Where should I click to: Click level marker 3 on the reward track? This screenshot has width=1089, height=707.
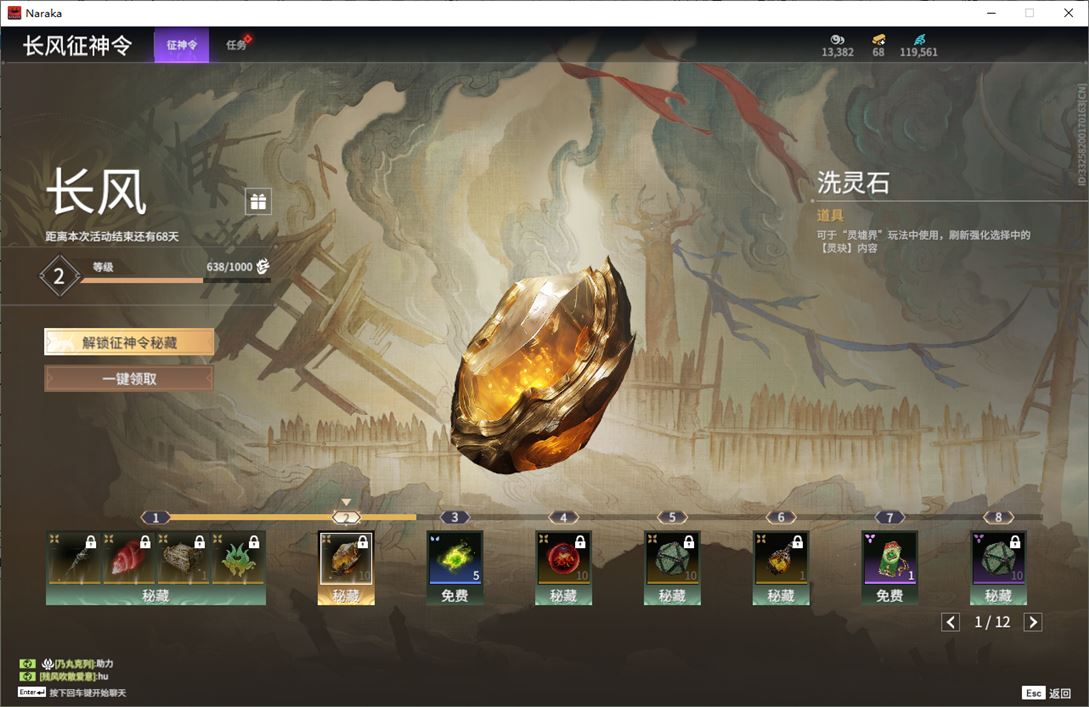455,517
